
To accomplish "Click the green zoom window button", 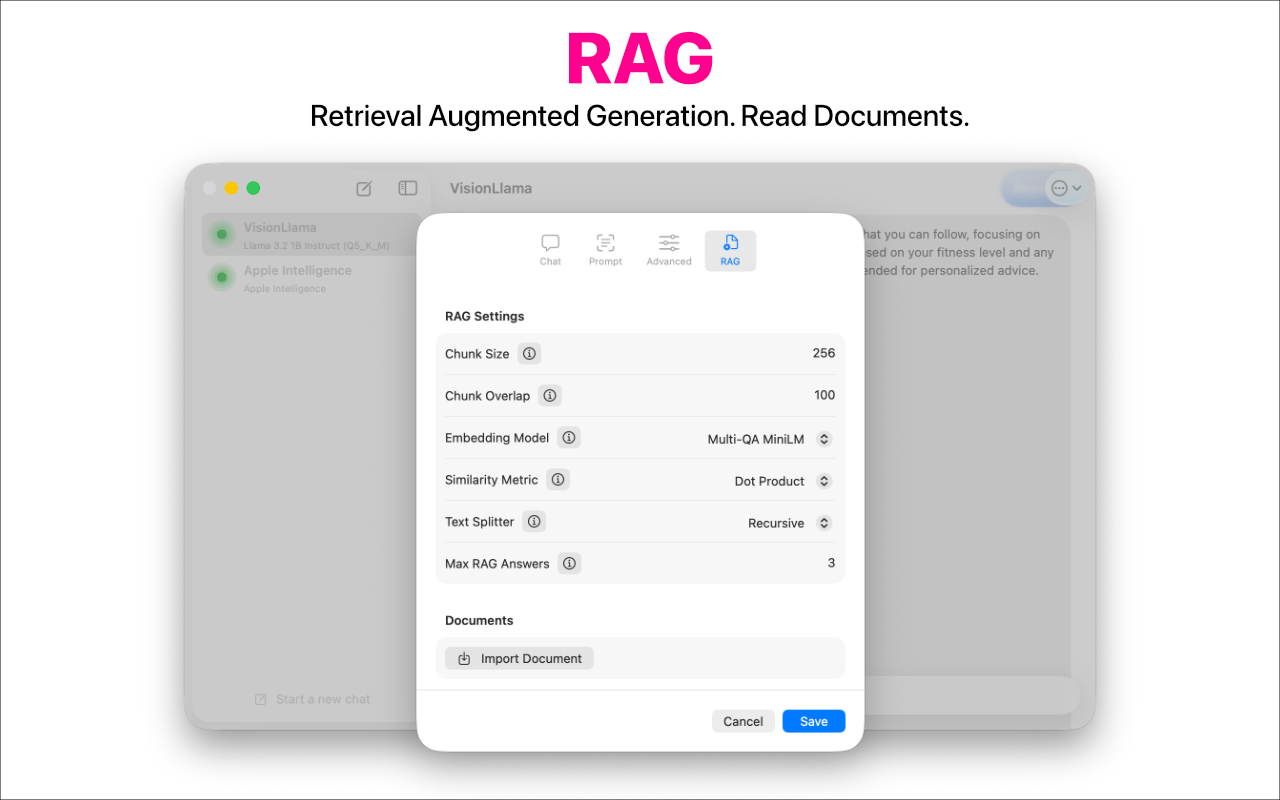I will point(253,188).
